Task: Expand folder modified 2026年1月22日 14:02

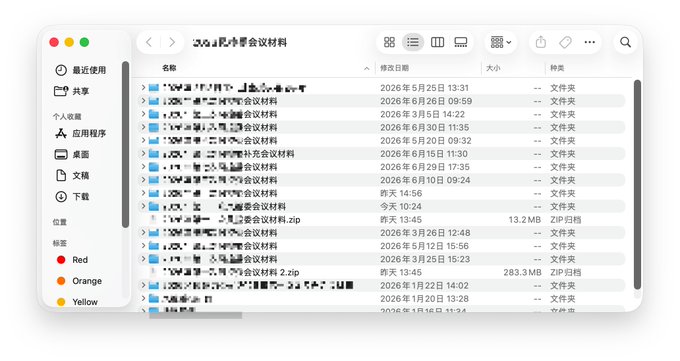Action: (x=143, y=286)
